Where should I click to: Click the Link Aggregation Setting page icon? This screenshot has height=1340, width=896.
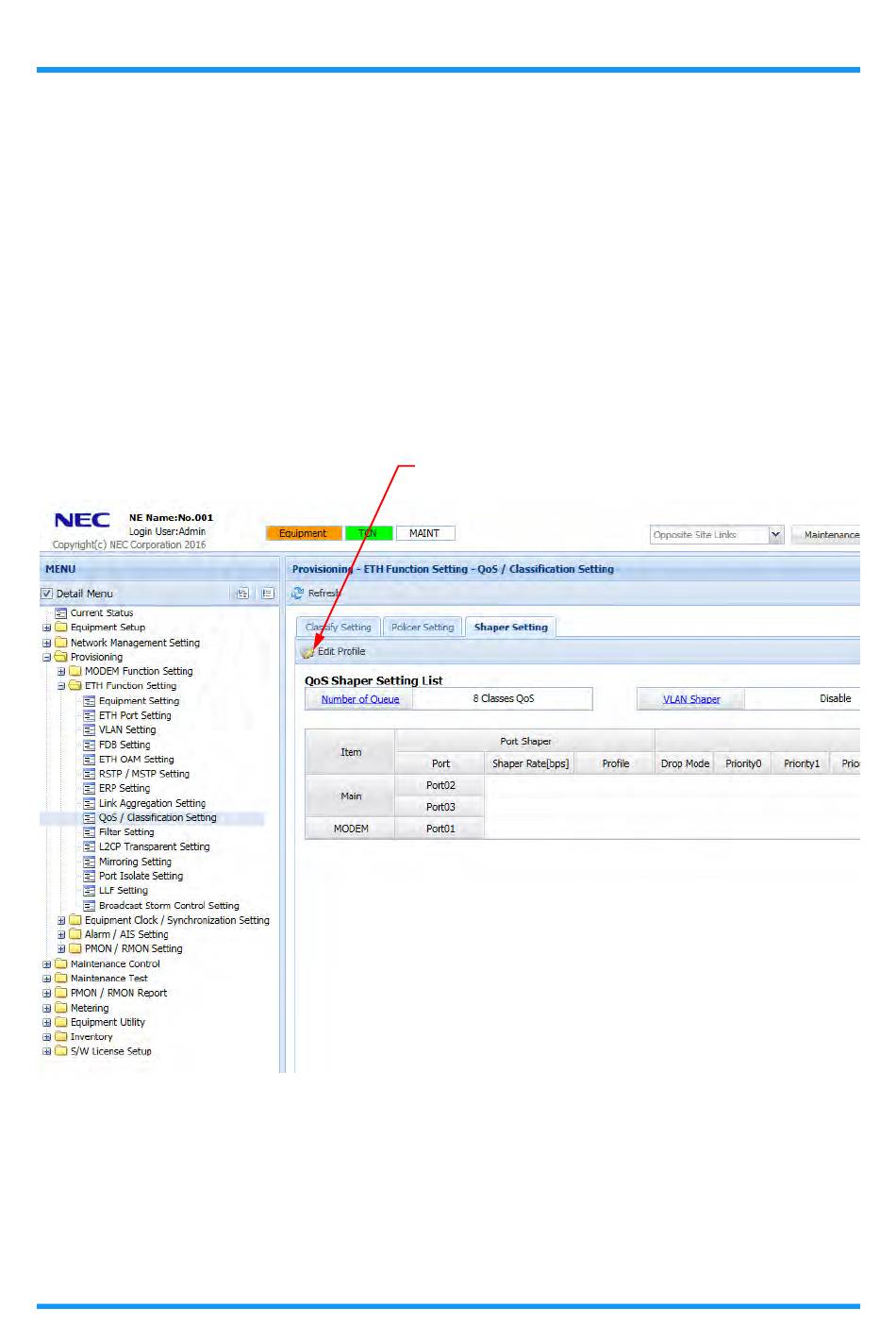tap(90, 803)
